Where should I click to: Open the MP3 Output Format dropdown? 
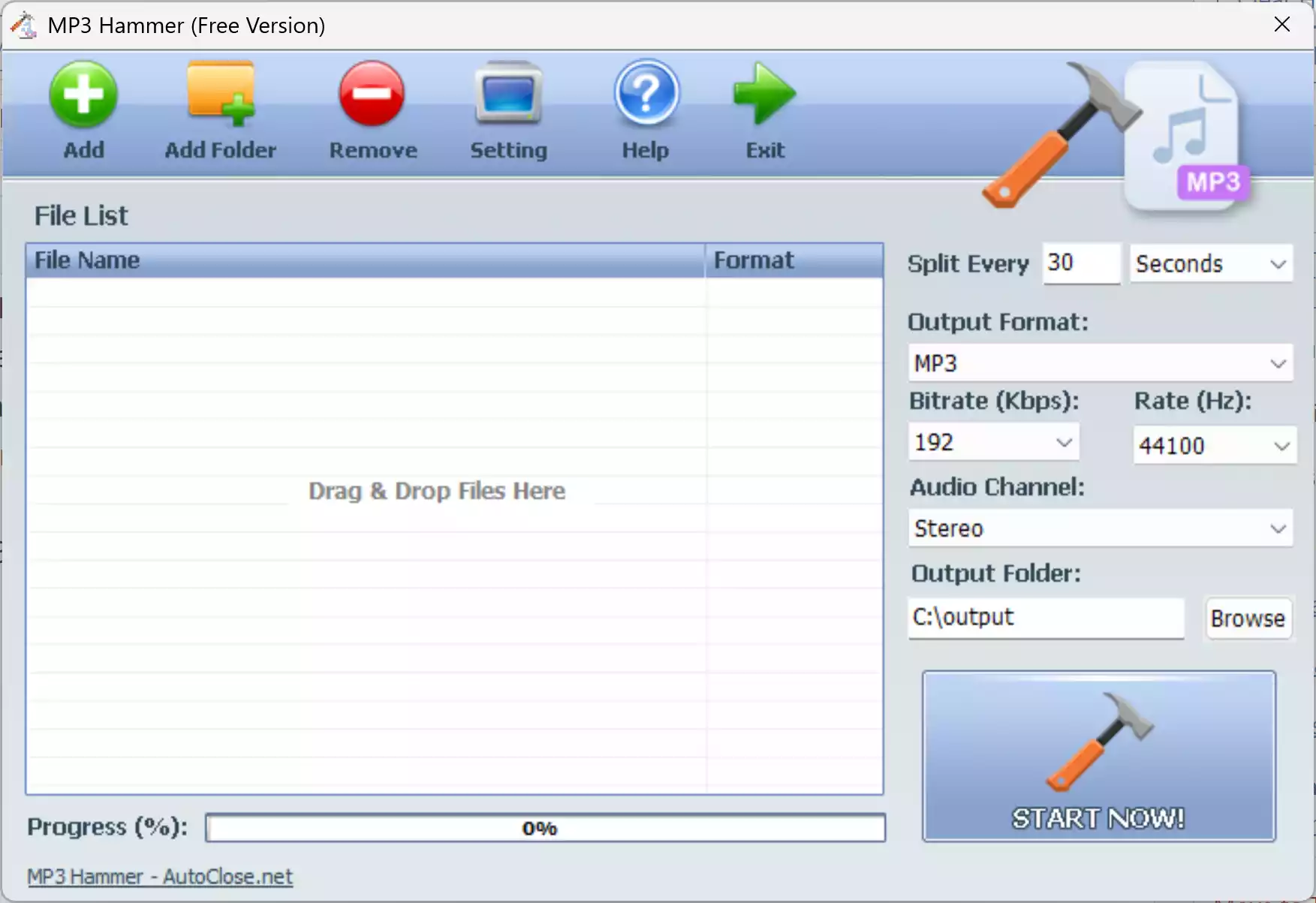[1100, 363]
